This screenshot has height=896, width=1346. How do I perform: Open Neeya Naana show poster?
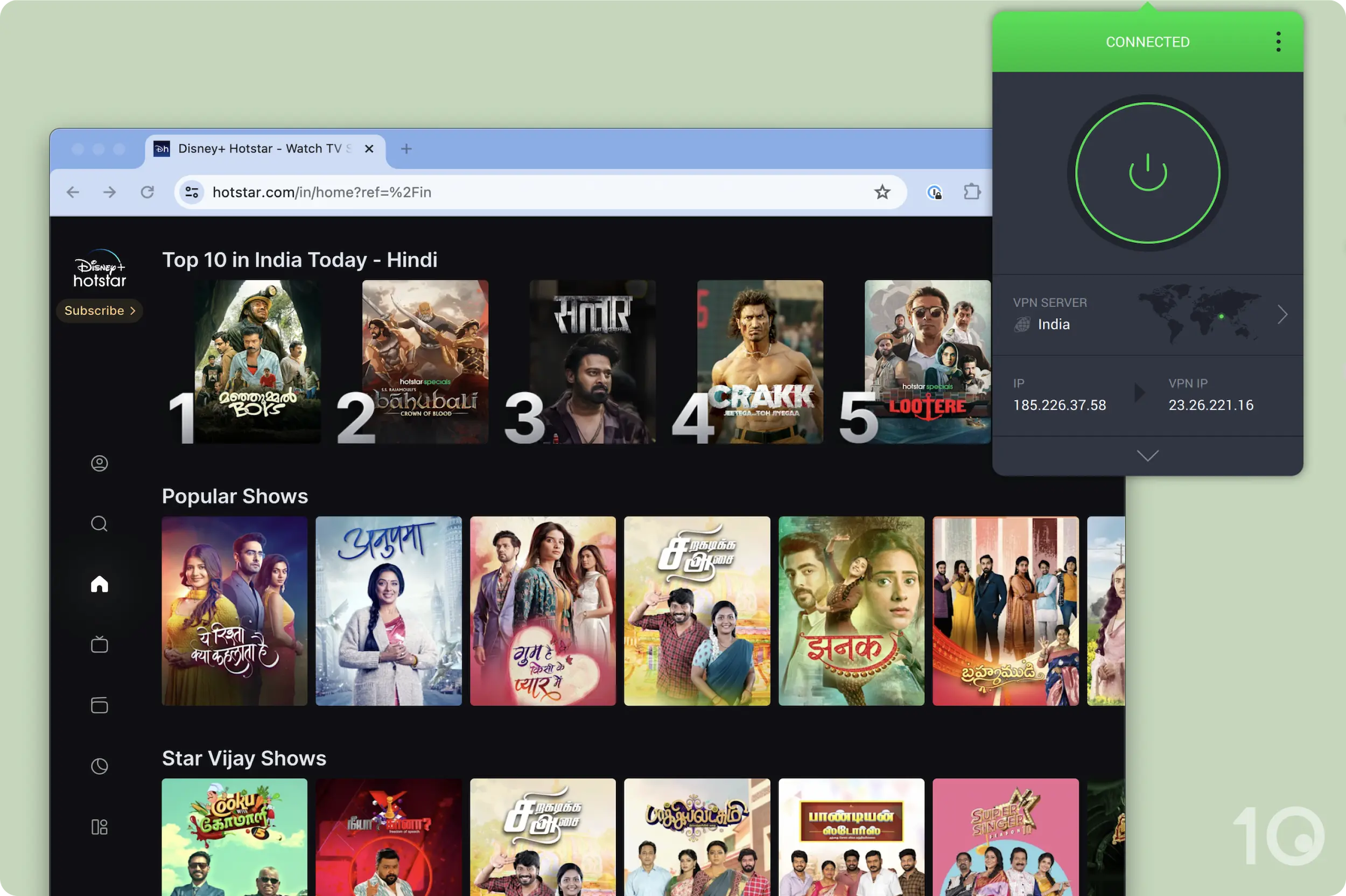point(389,837)
